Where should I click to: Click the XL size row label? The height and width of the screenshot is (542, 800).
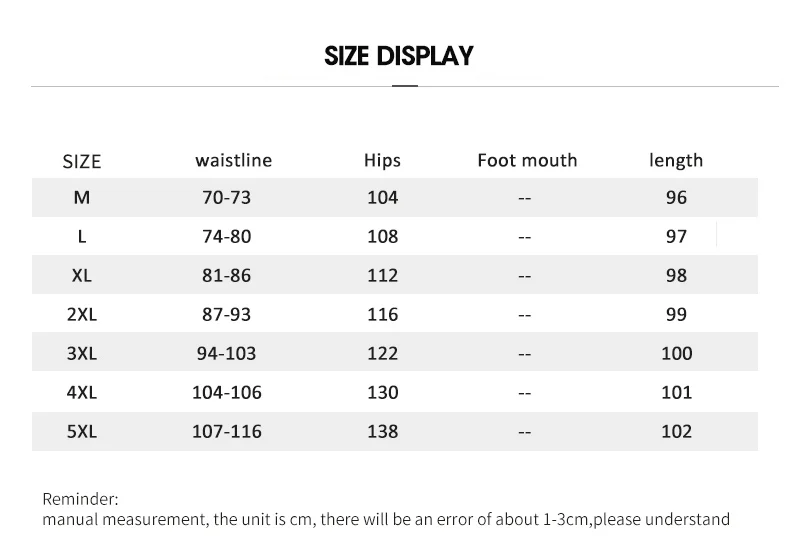point(82,276)
